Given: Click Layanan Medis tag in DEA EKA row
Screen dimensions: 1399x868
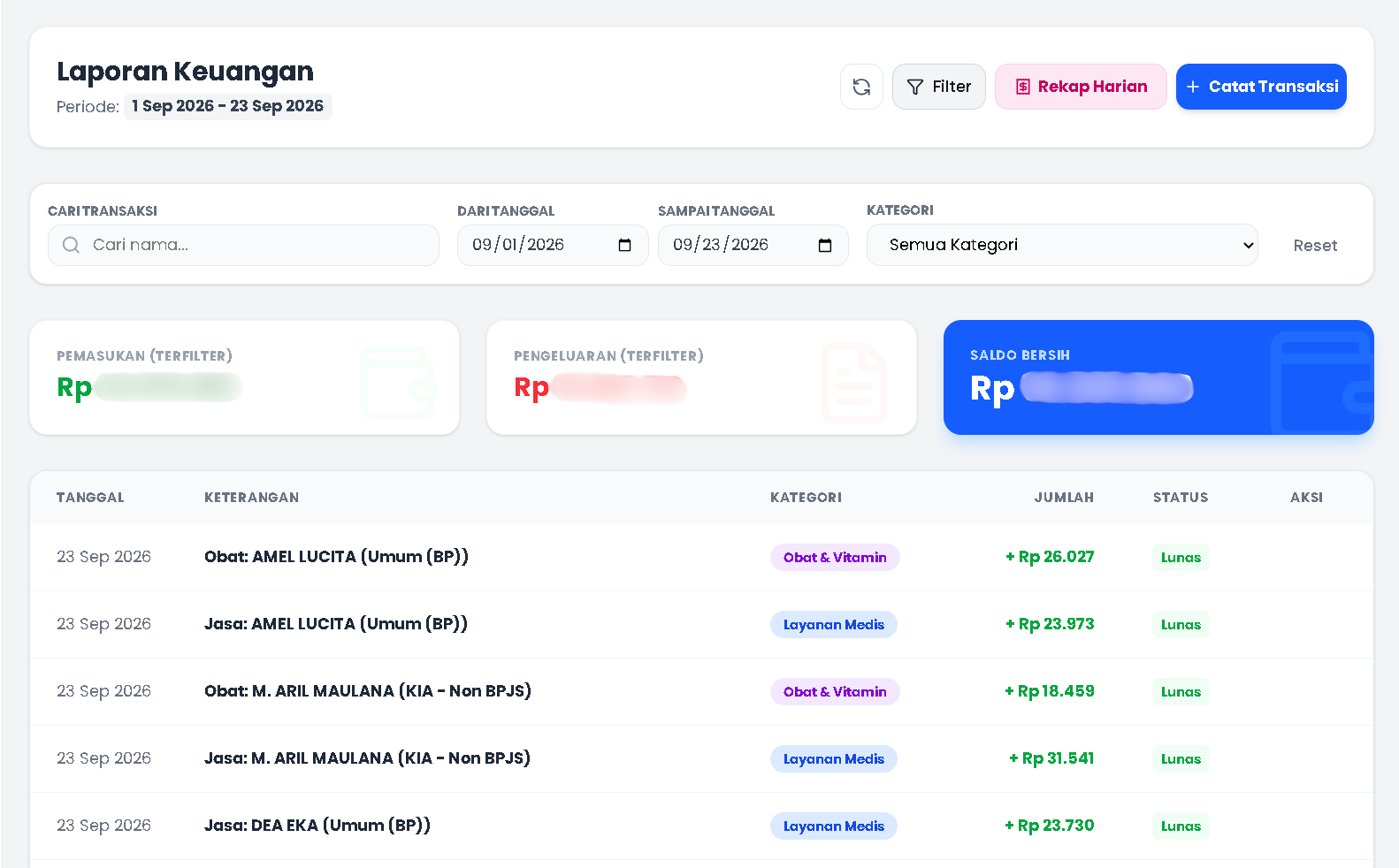Looking at the screenshot, I should click(834, 826).
